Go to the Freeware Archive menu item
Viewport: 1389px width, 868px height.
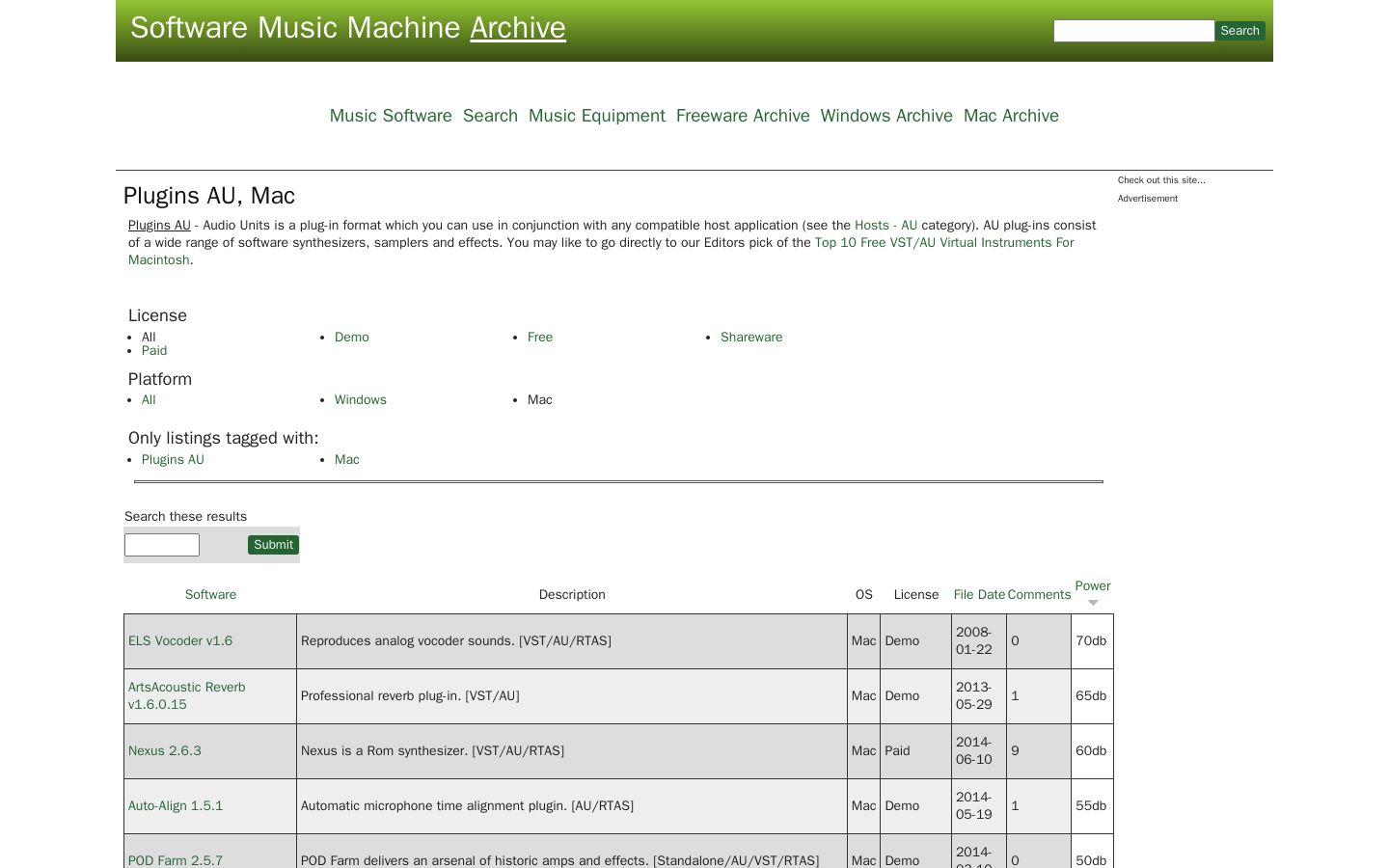[743, 116]
